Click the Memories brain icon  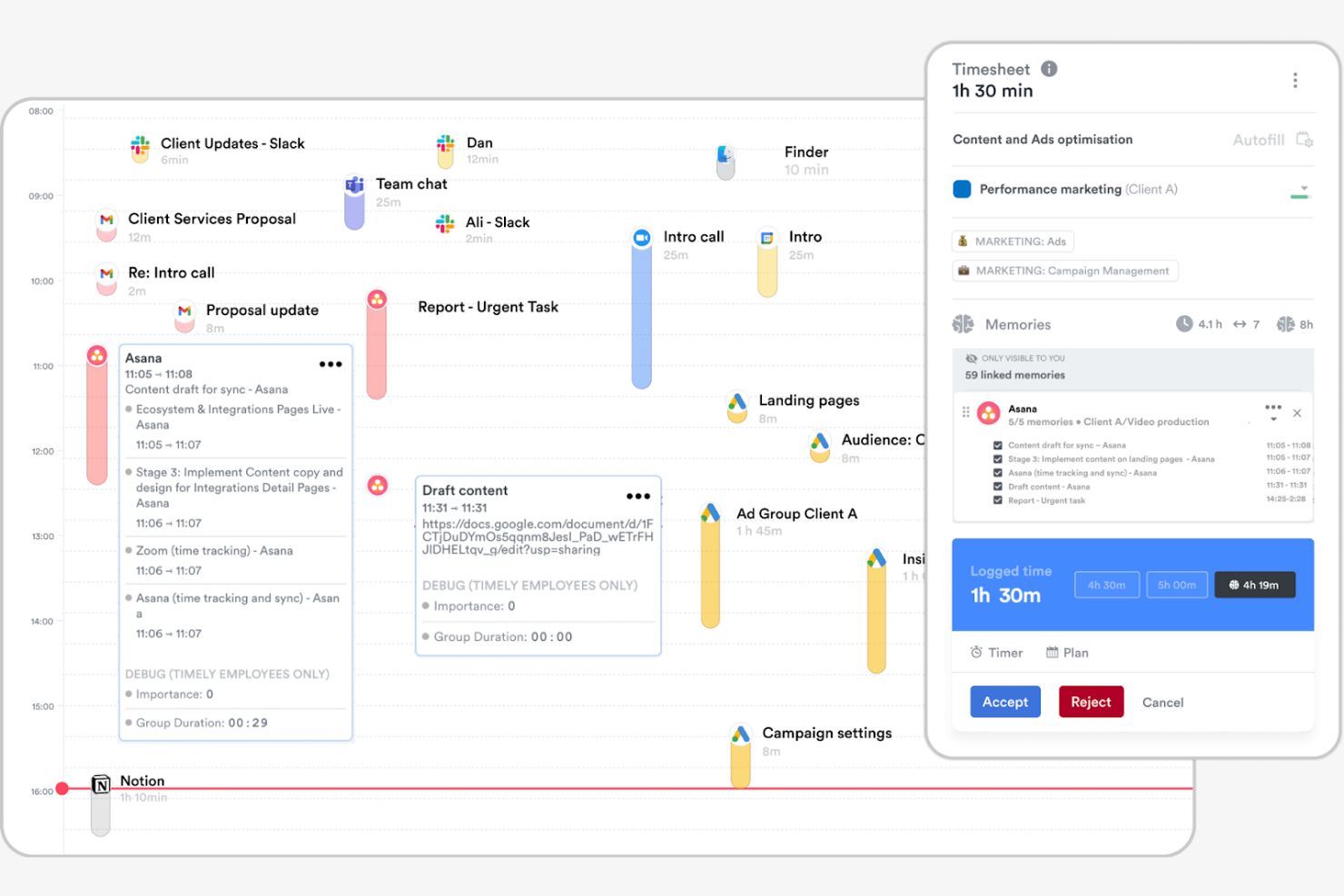964,324
